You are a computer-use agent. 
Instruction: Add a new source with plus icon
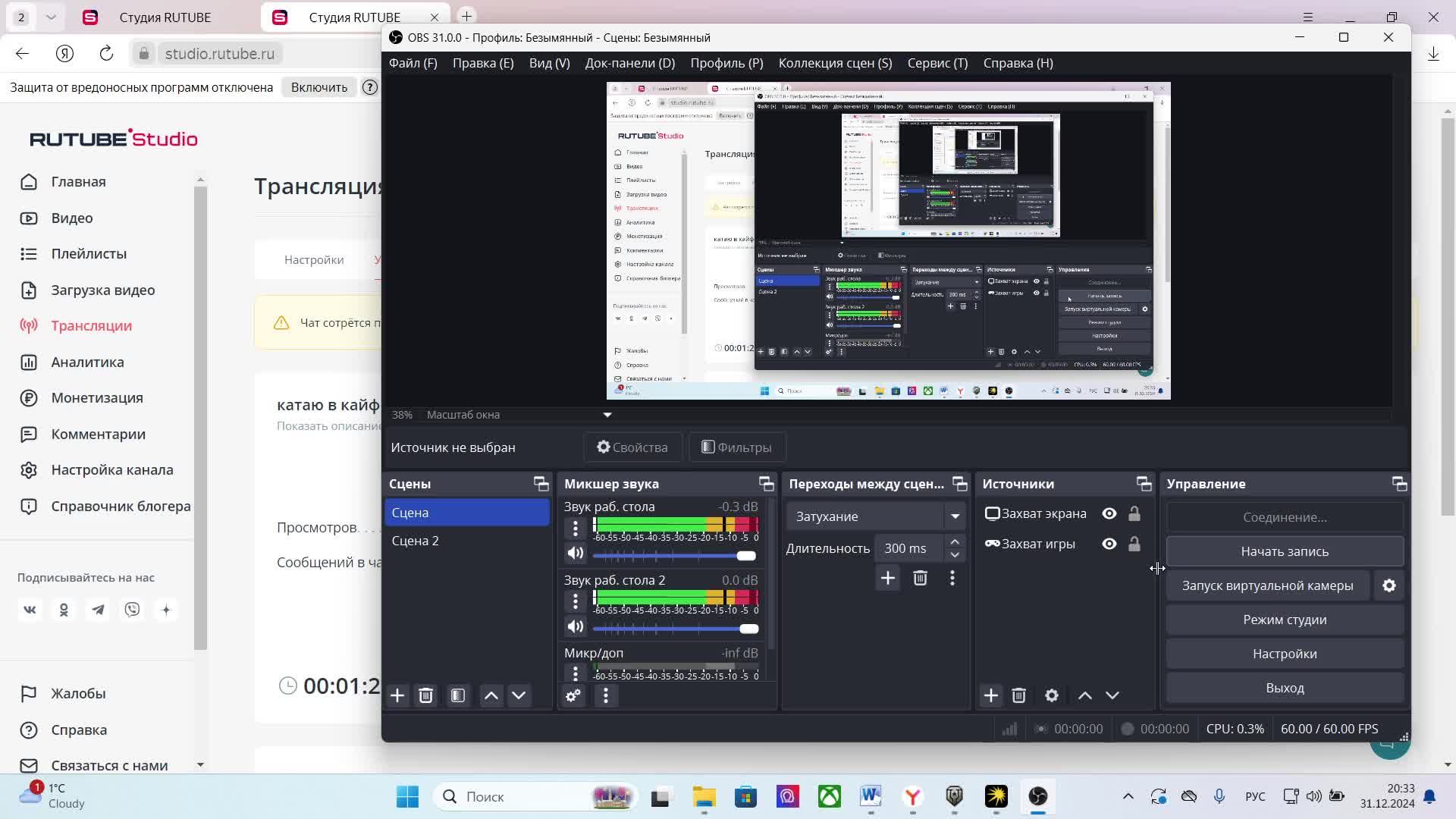[x=991, y=696]
